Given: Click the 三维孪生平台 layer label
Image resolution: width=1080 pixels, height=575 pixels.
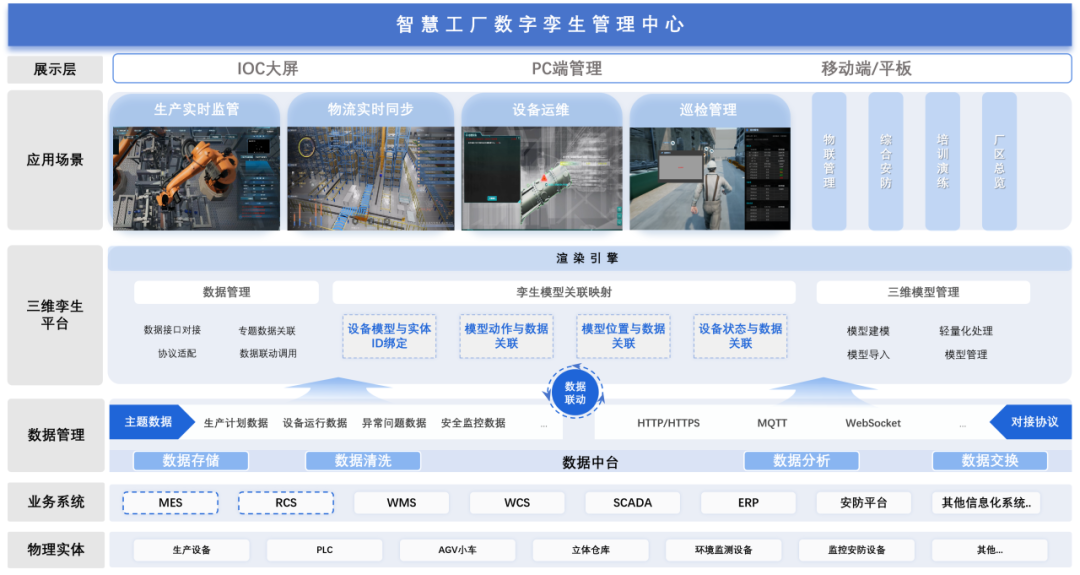Looking at the screenshot, I should [x=55, y=315].
